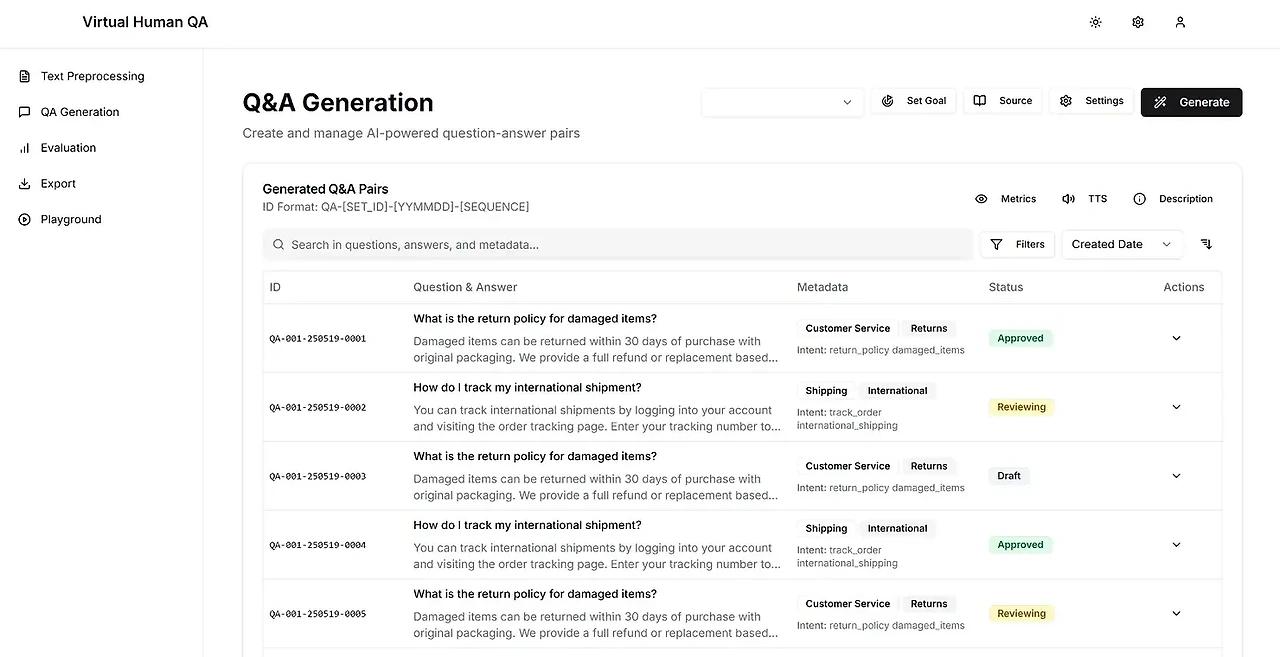
Task: Open the user profile icon
Action: coord(1180,22)
